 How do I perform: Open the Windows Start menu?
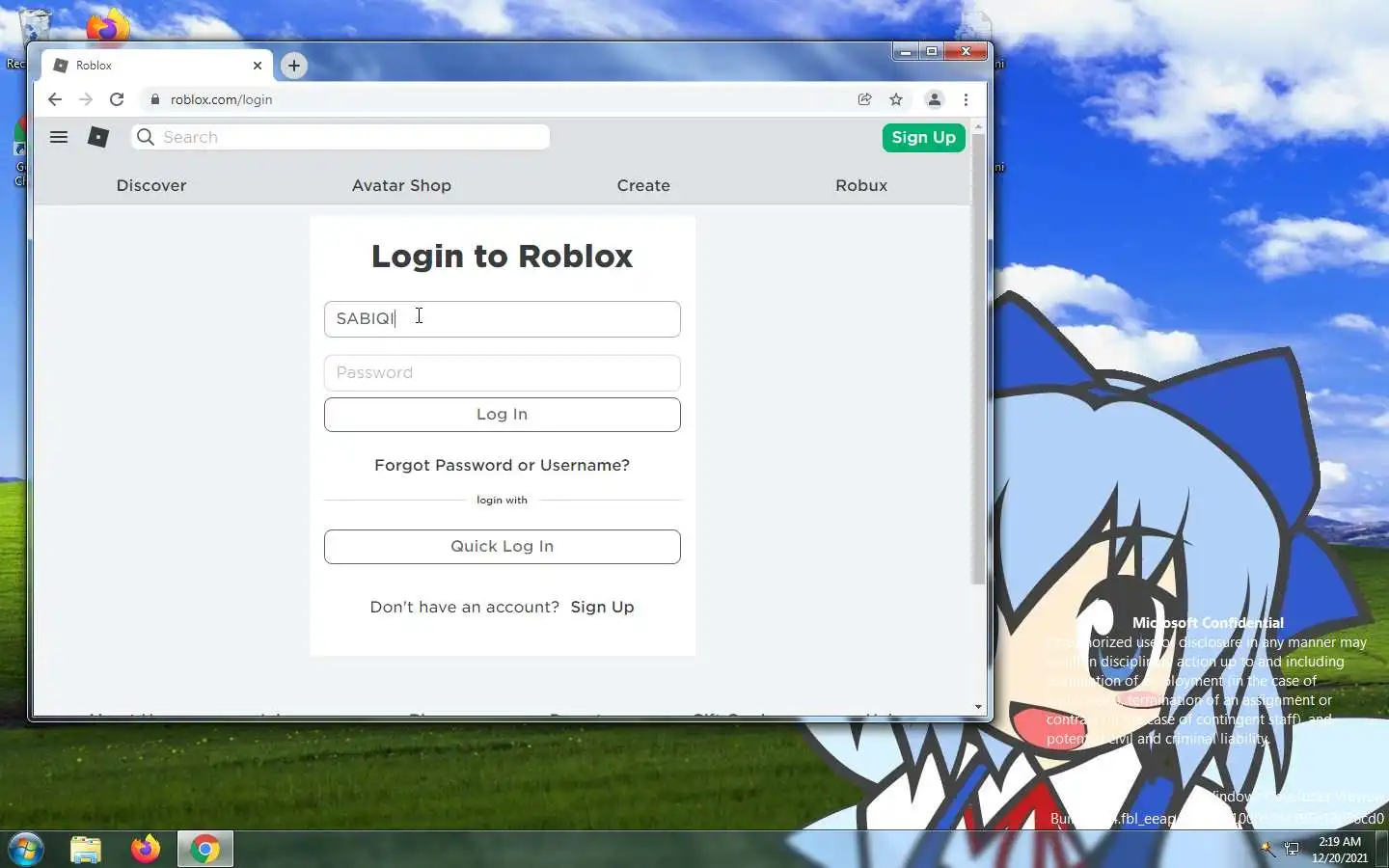[x=26, y=850]
